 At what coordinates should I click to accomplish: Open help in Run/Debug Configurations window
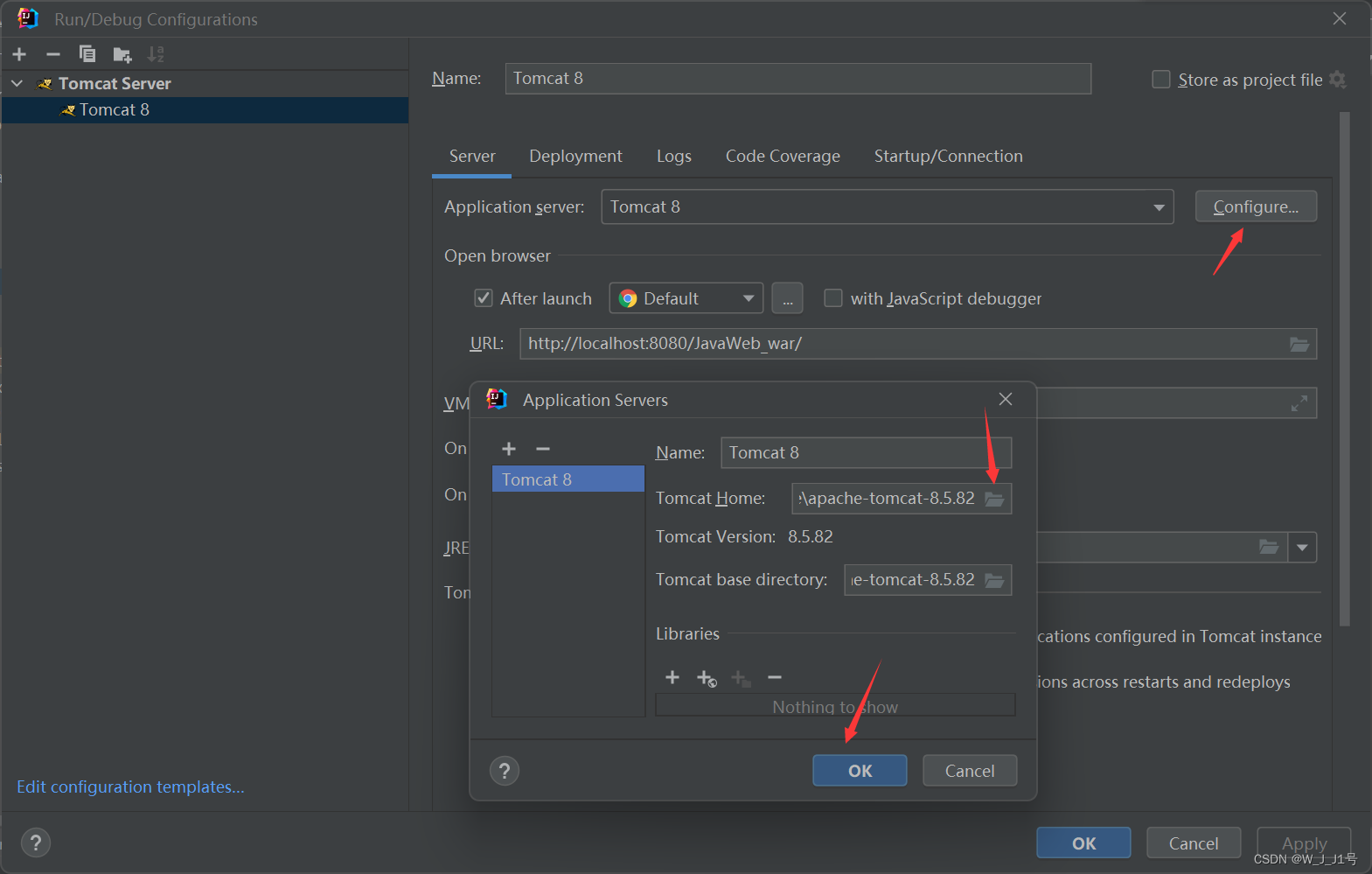point(36,843)
